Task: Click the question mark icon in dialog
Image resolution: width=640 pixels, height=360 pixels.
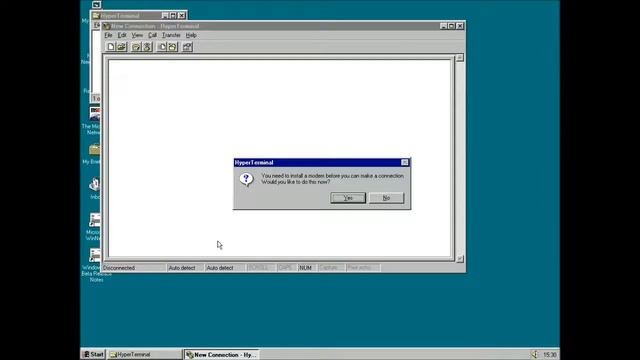Action: point(246,179)
